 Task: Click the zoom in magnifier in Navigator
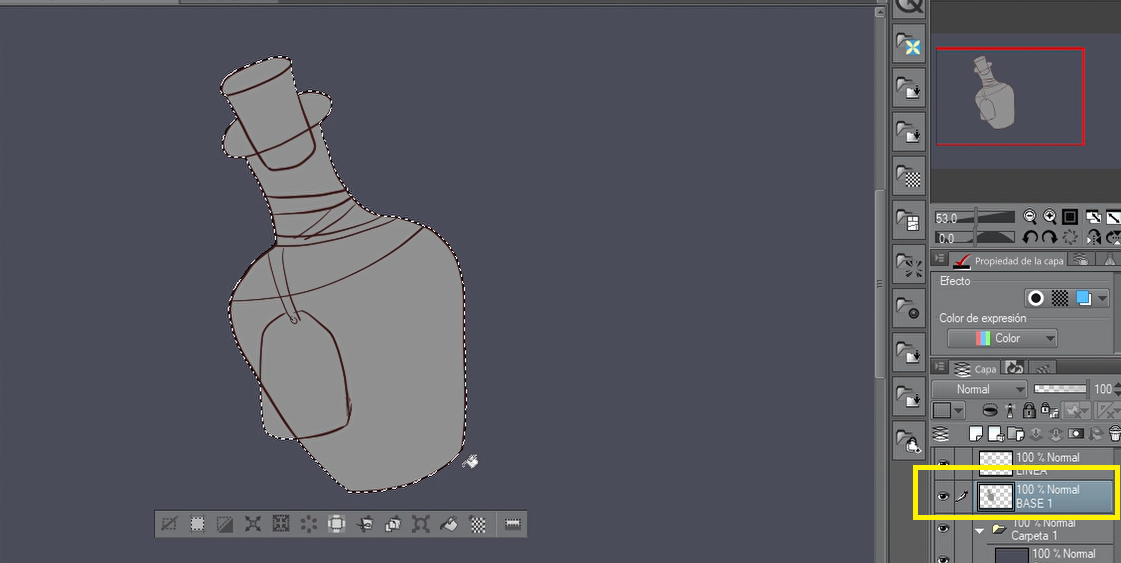1050,217
